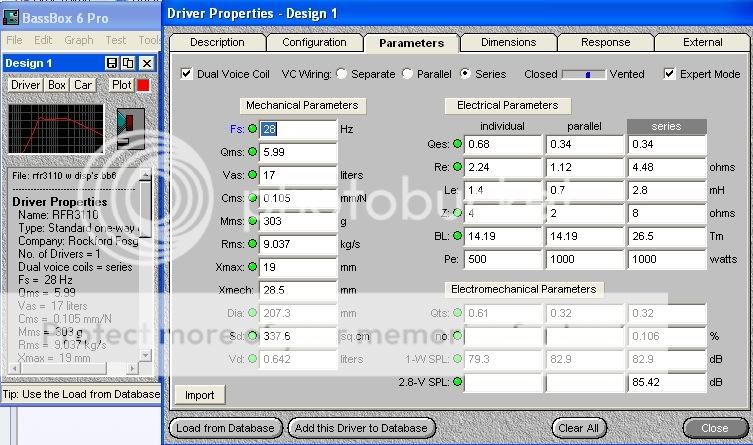Click the save icon in Design 1 titlebar
The image size is (753, 445).
point(111,63)
